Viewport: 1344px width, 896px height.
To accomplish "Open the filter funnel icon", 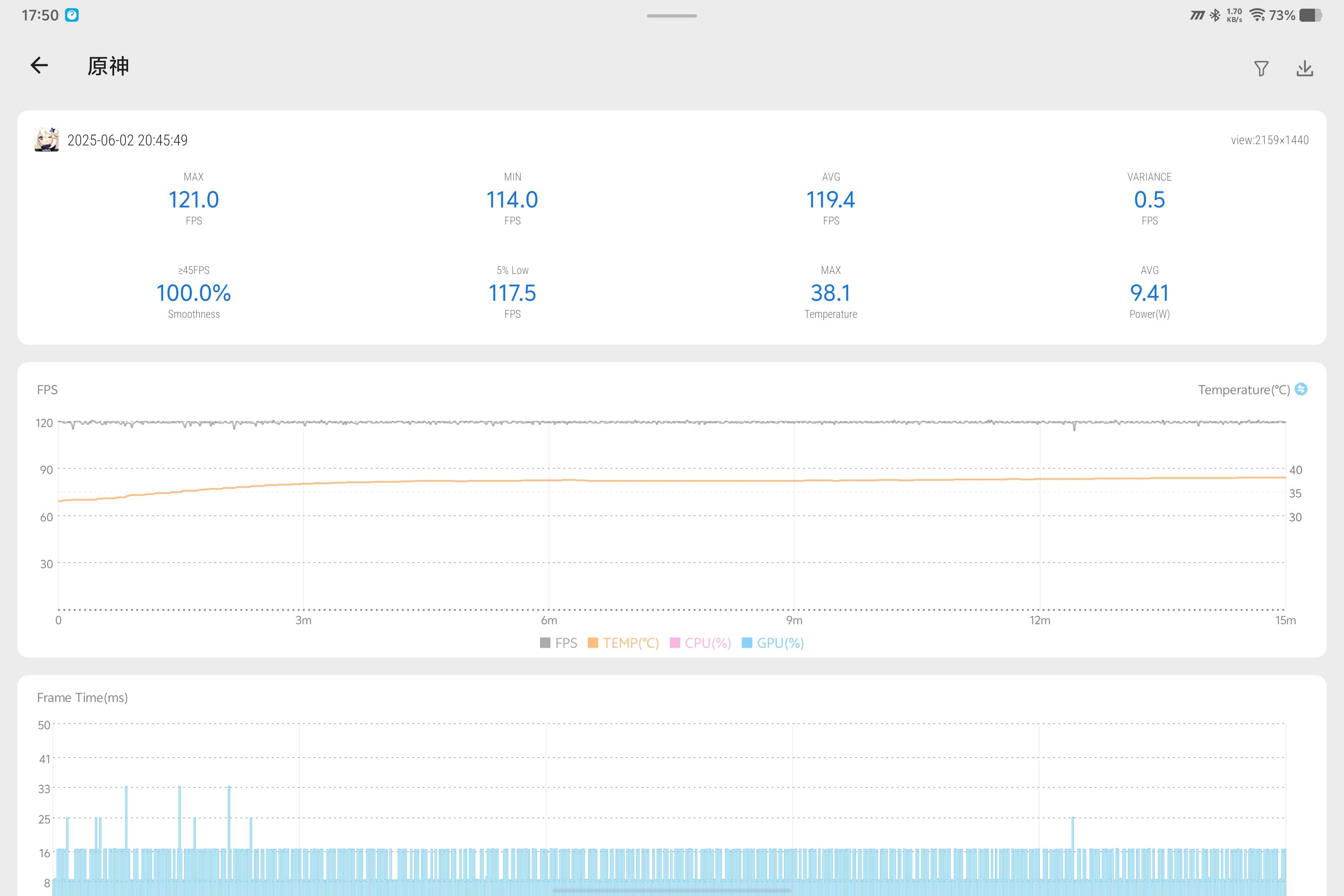I will point(1261,69).
